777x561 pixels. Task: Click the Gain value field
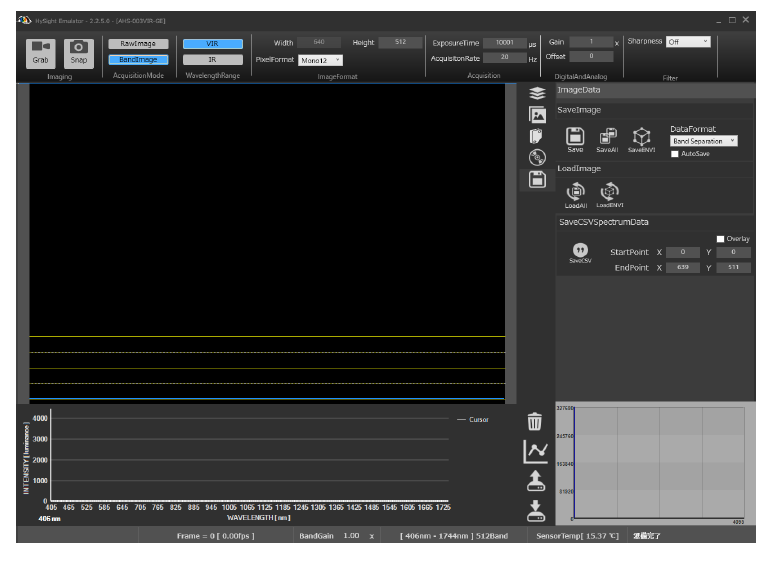tap(591, 42)
